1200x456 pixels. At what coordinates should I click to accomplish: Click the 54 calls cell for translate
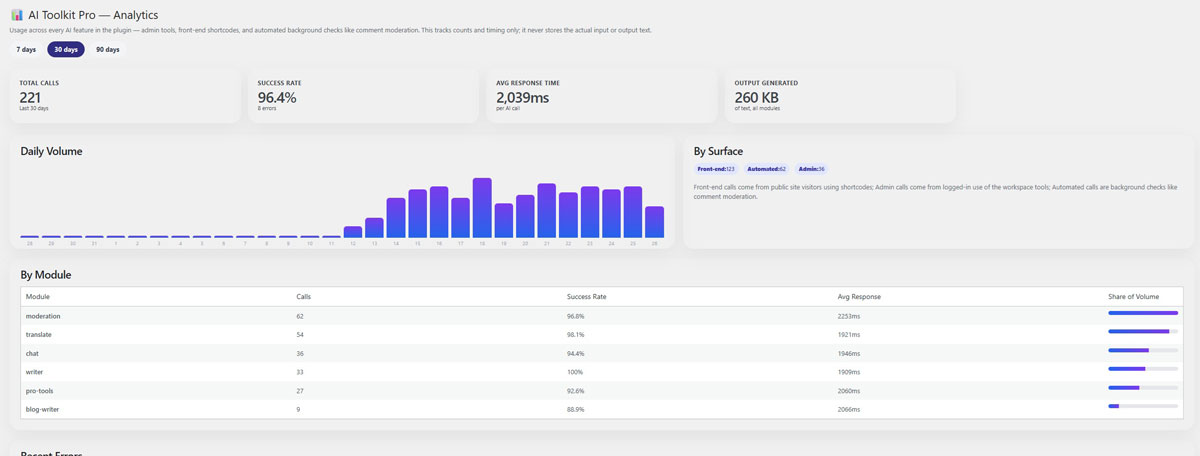tap(300, 334)
